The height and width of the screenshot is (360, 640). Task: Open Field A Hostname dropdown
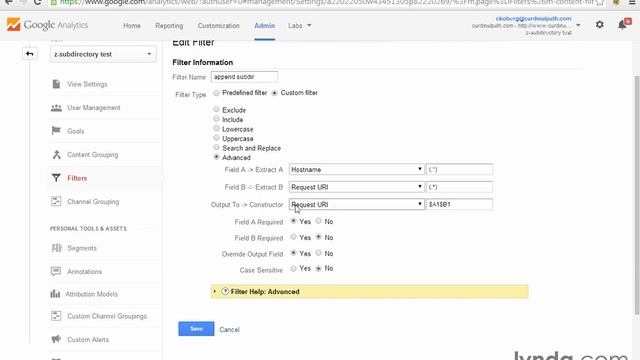[x=356, y=169]
